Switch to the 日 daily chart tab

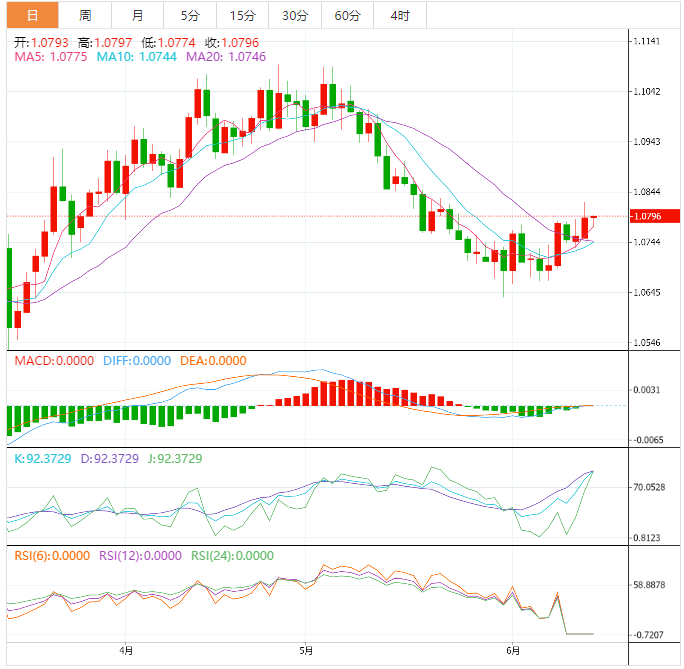tap(32, 15)
